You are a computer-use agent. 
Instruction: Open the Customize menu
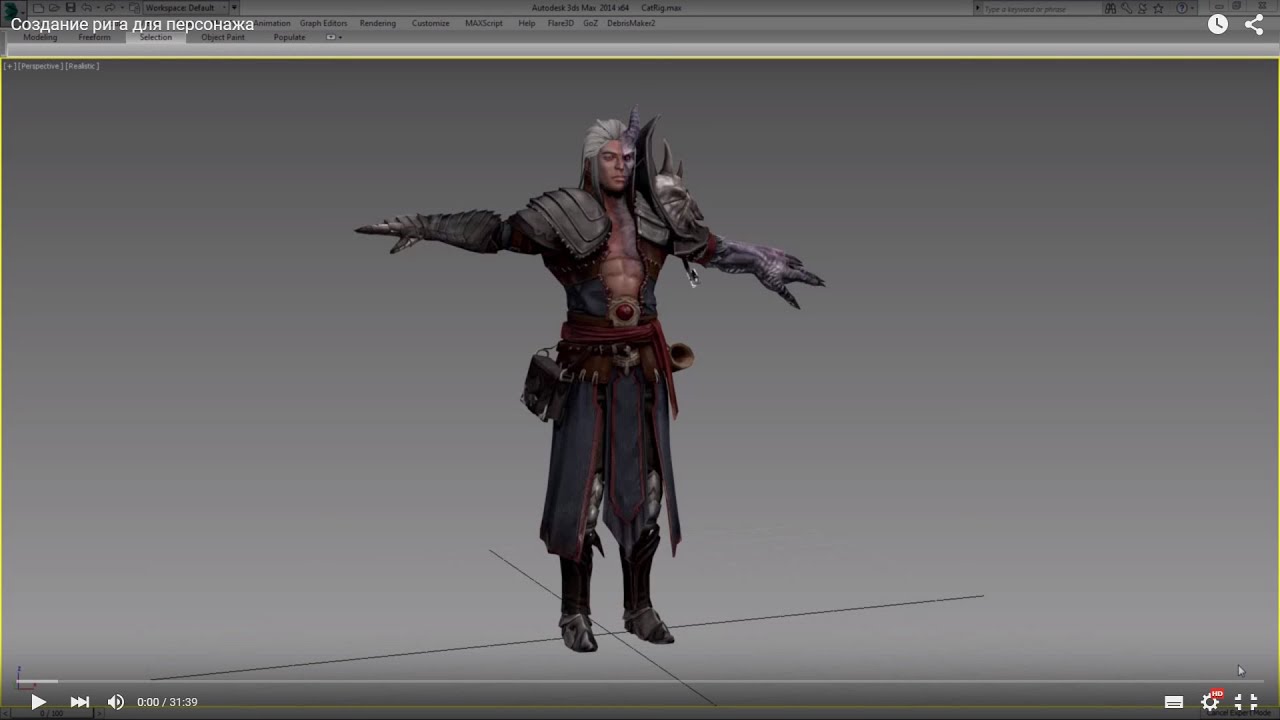430,23
